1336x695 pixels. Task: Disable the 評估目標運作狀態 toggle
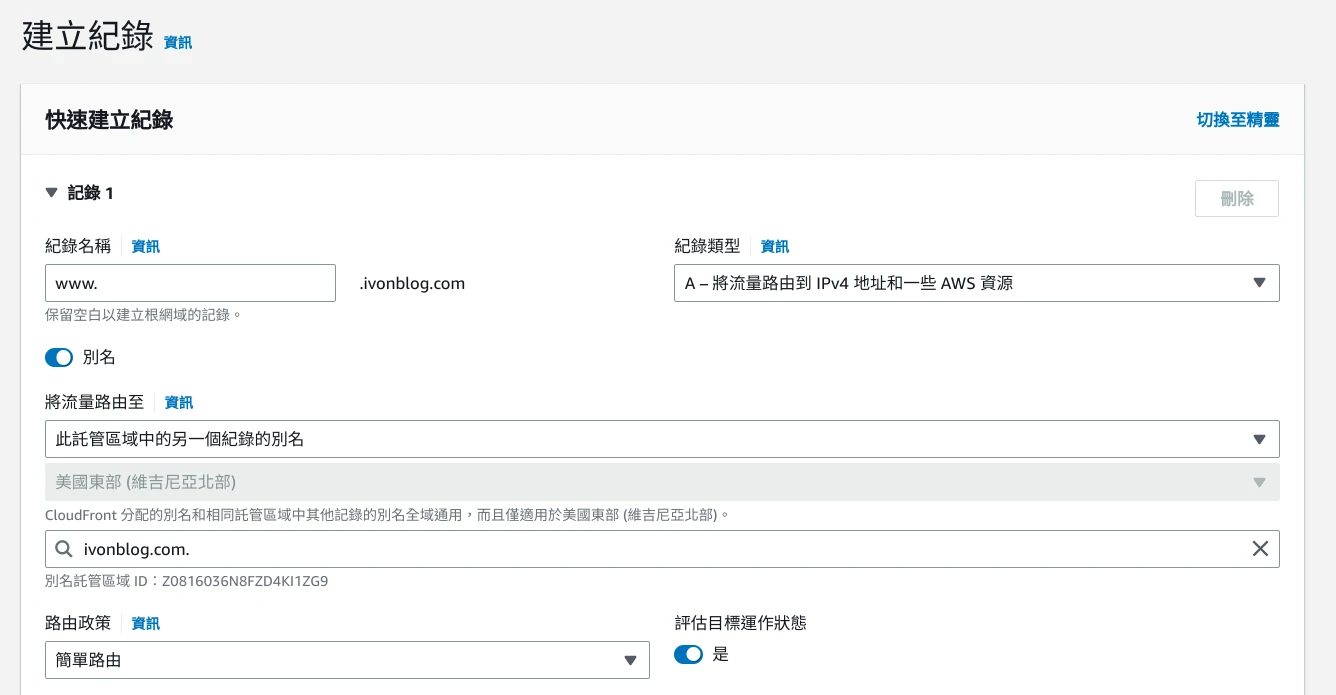688,654
